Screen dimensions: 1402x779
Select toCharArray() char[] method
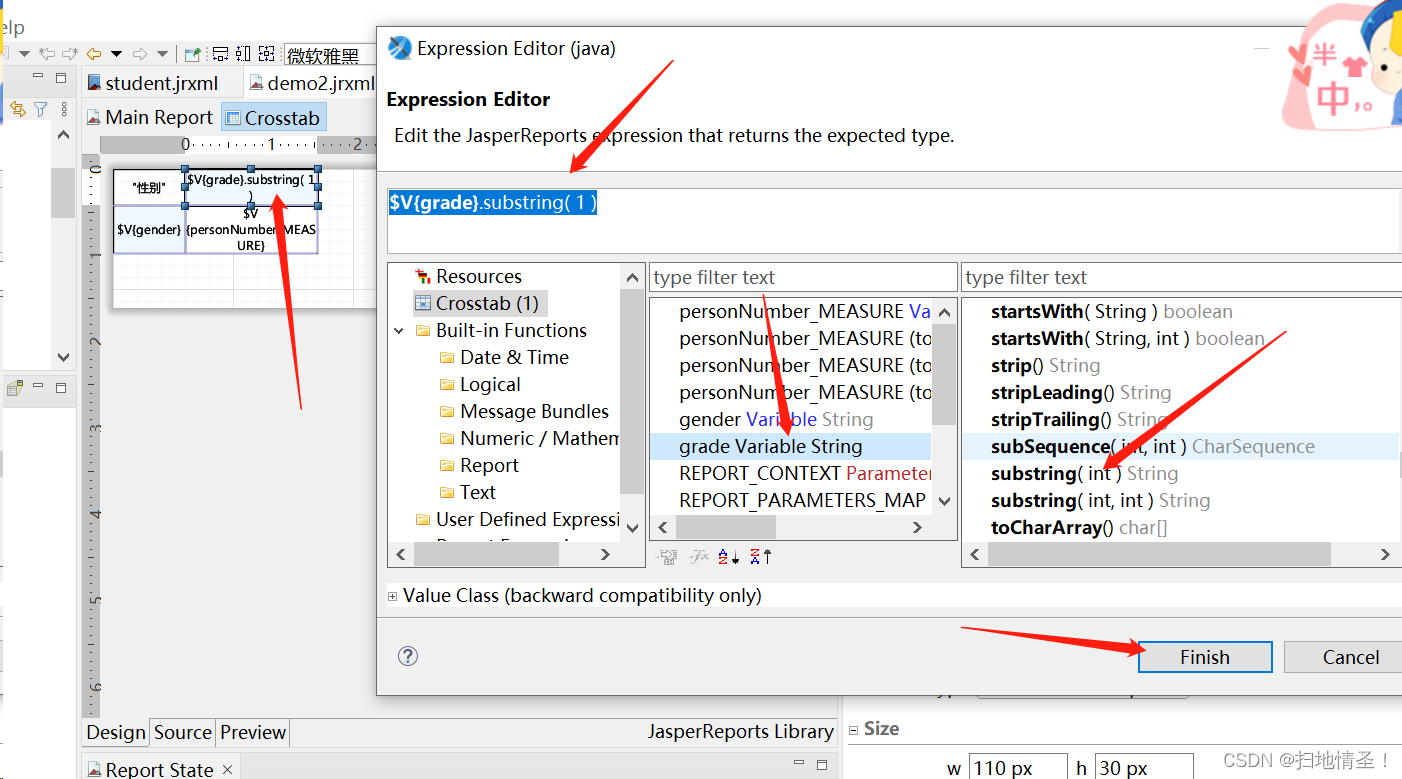point(1078,527)
